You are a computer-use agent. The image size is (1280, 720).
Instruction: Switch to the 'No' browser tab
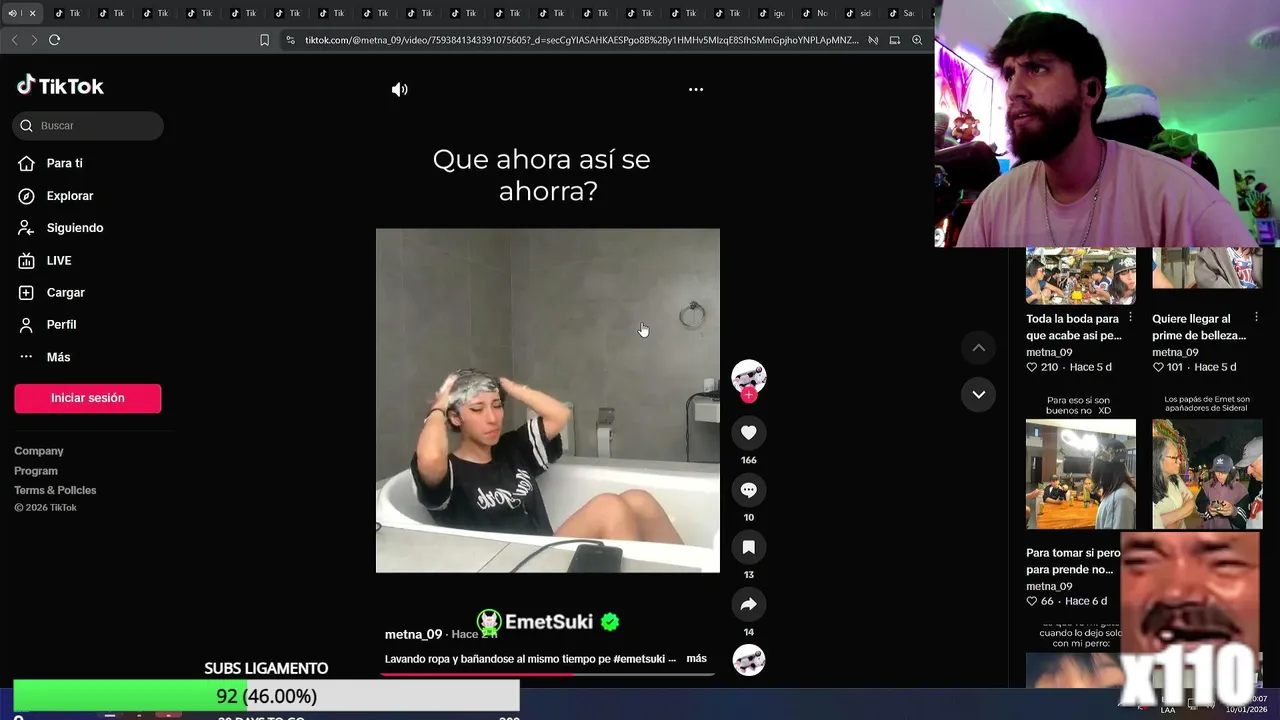pyautogui.click(x=814, y=13)
